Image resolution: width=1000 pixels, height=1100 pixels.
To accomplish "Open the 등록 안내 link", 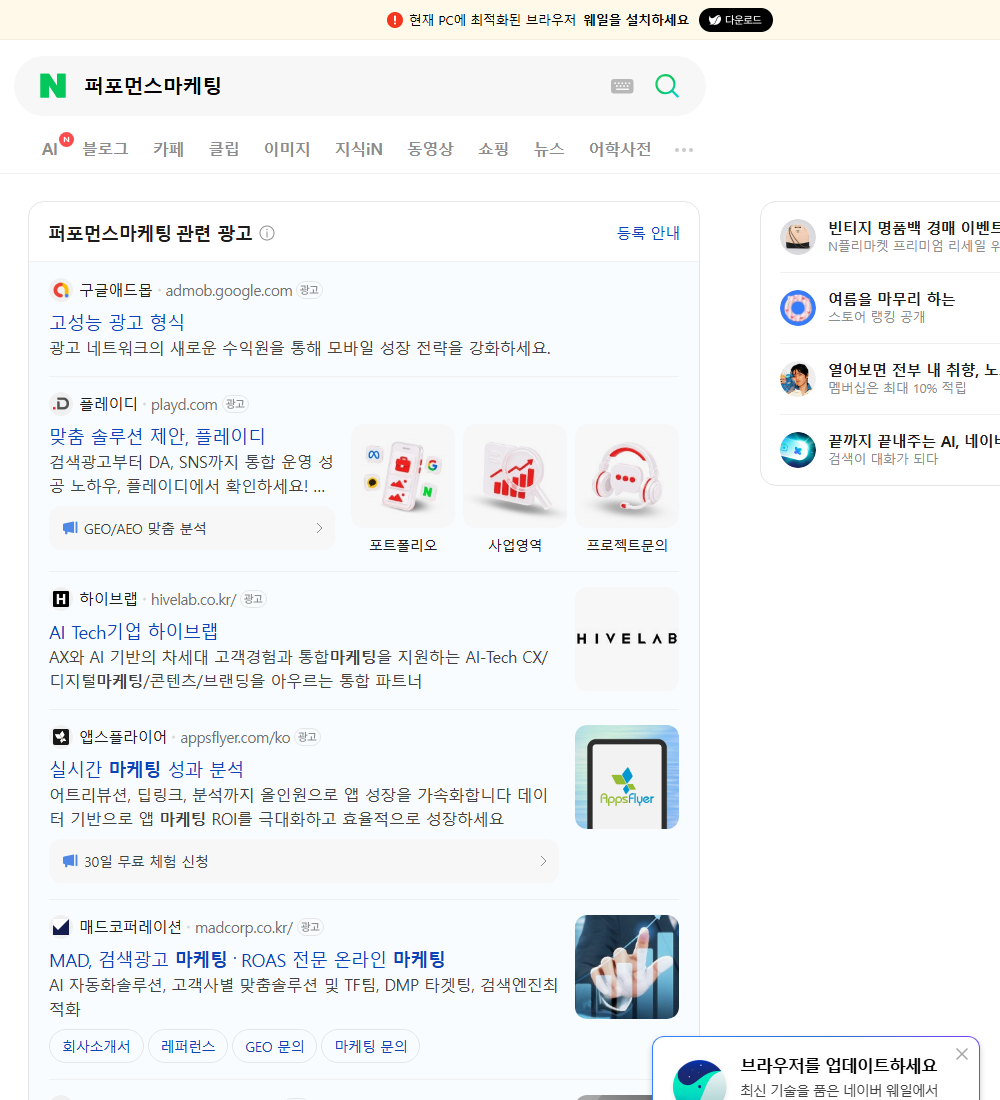I will (648, 233).
